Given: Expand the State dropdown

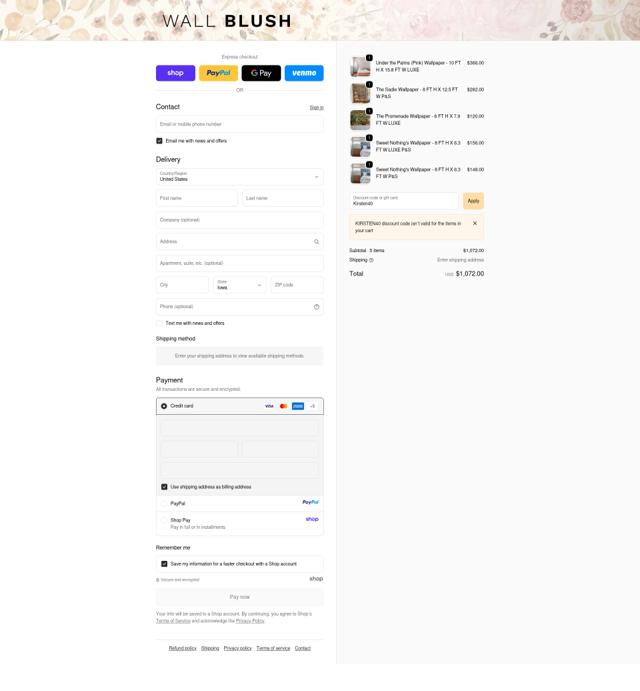Looking at the screenshot, I should (x=240, y=285).
